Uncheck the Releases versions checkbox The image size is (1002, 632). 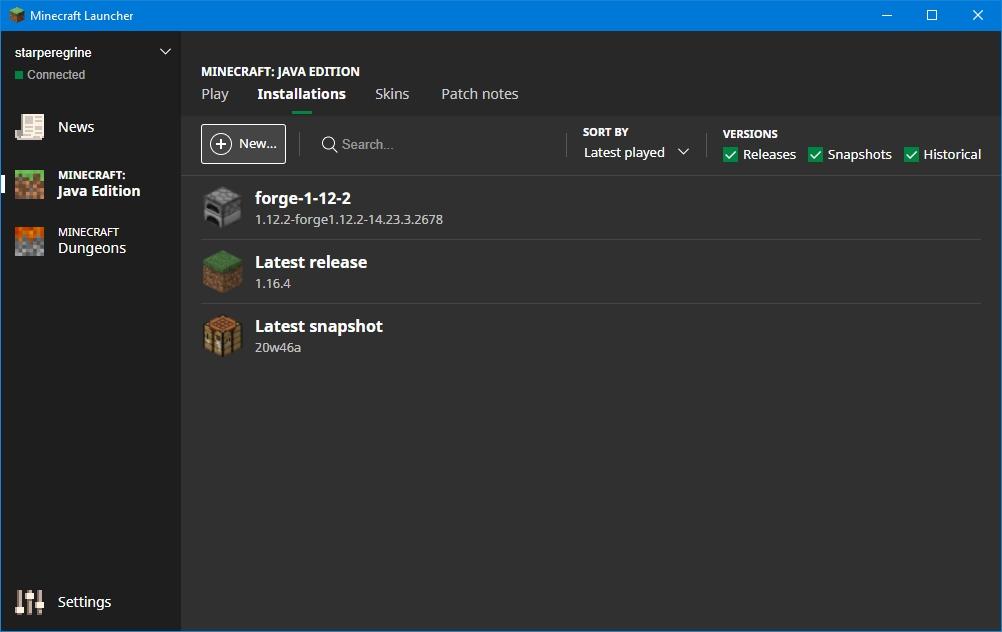pos(730,155)
